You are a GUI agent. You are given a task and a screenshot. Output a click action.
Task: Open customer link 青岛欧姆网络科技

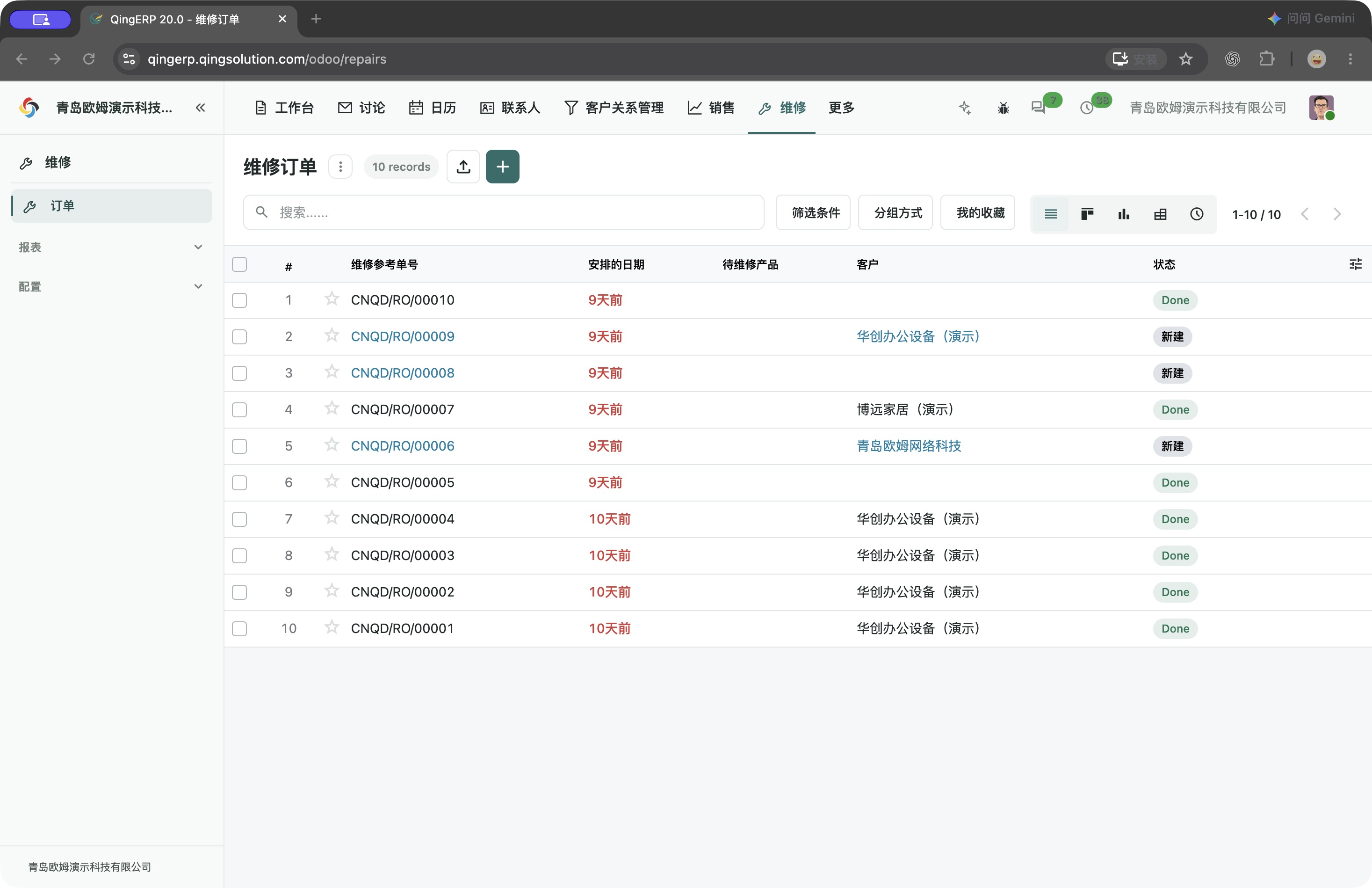tap(909, 446)
